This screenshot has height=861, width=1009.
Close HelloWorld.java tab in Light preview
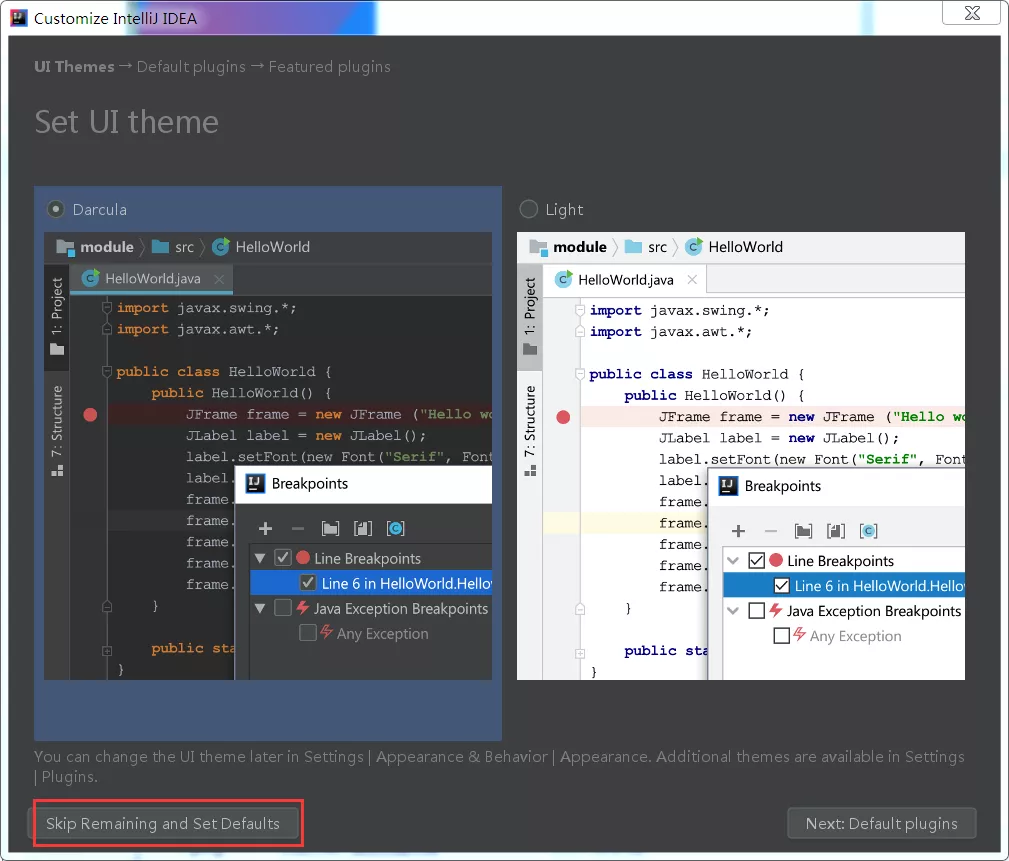[x=692, y=279]
